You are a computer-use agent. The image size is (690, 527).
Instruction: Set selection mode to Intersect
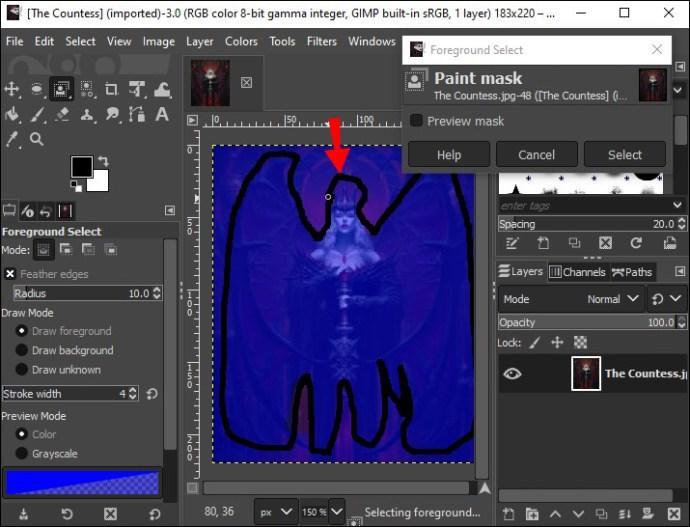111,250
